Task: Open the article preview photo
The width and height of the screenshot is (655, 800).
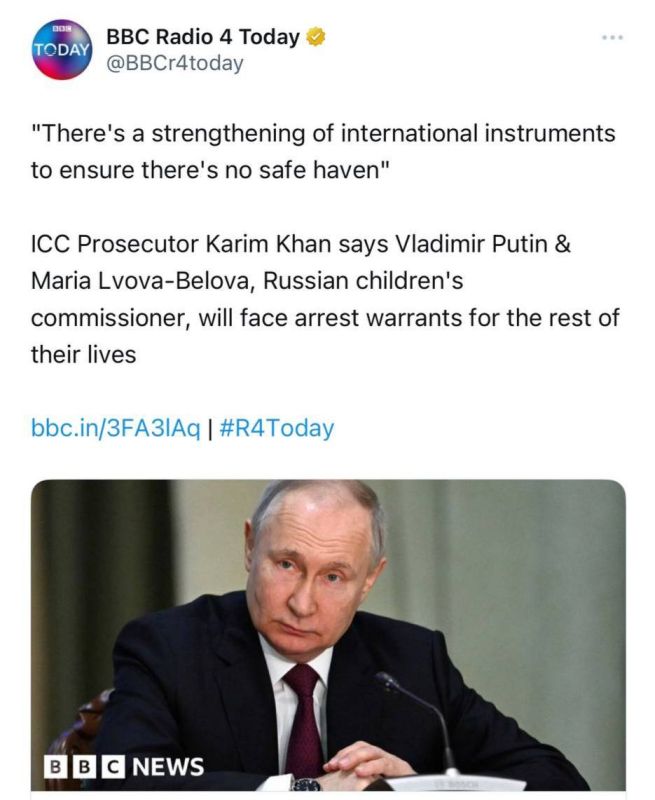Action: click(328, 635)
